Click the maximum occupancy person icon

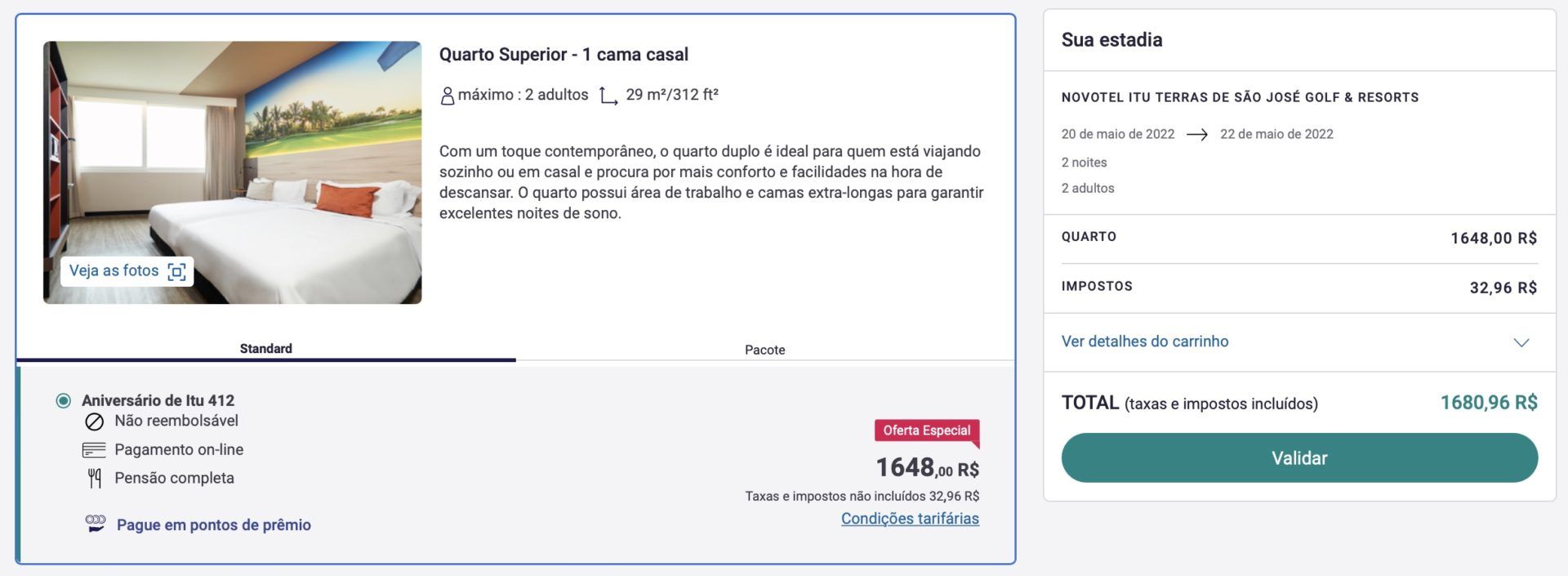click(447, 96)
